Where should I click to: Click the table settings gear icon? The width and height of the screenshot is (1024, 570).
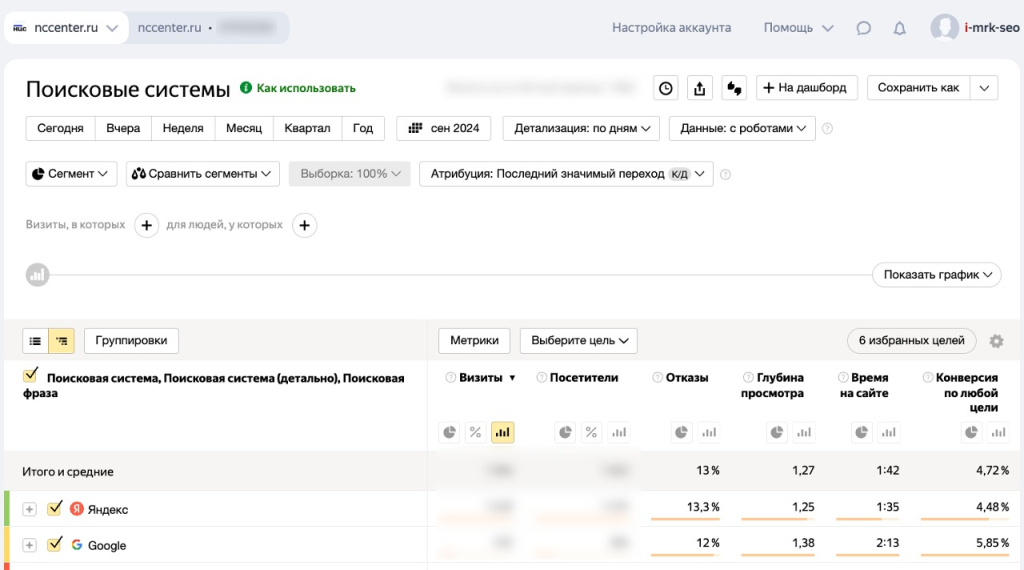pos(996,341)
